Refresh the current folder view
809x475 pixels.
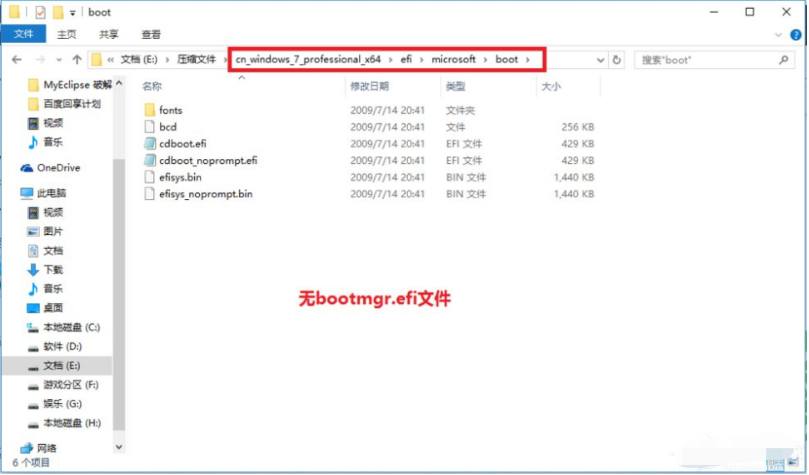point(615,59)
